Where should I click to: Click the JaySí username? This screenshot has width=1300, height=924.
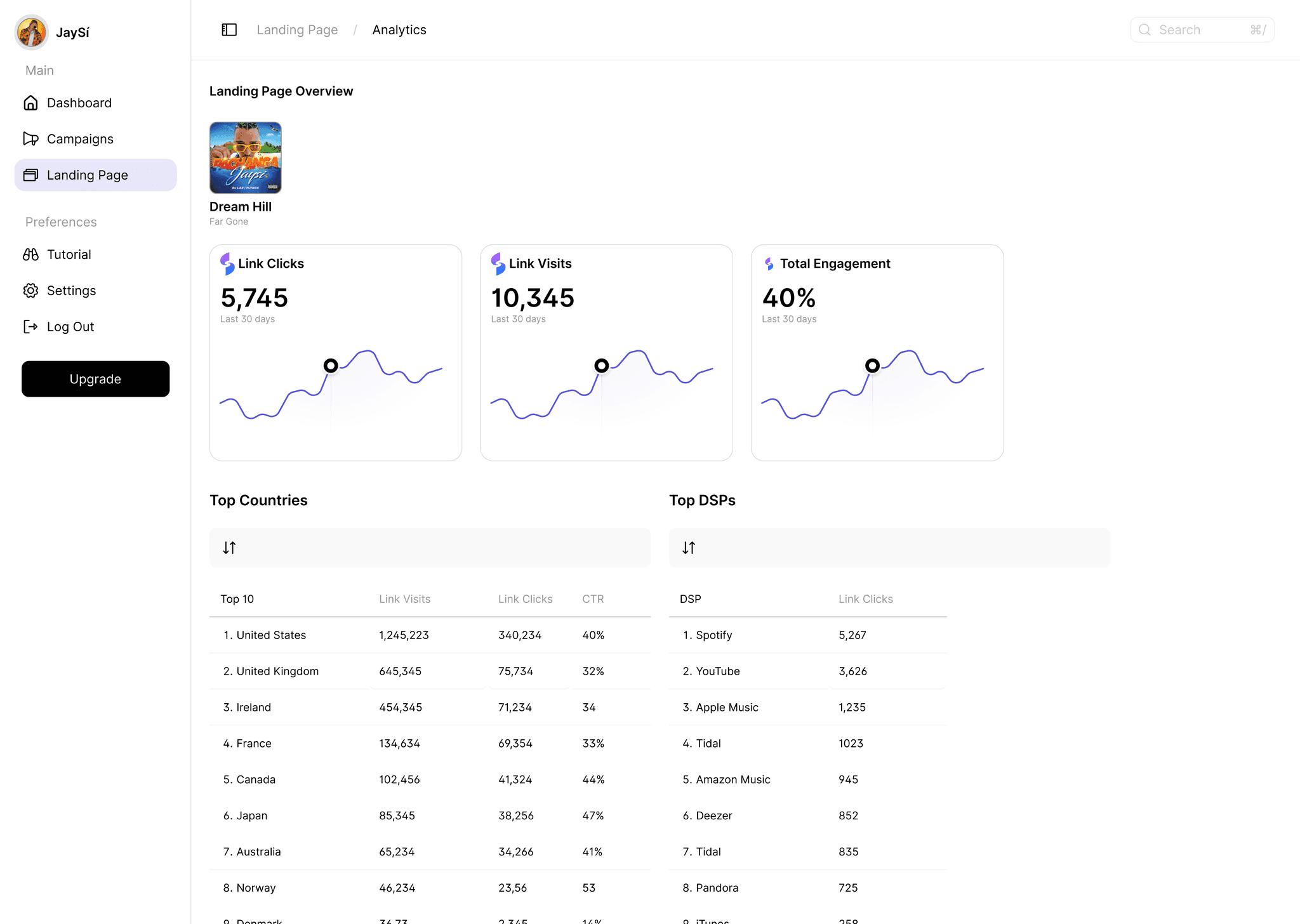72,32
